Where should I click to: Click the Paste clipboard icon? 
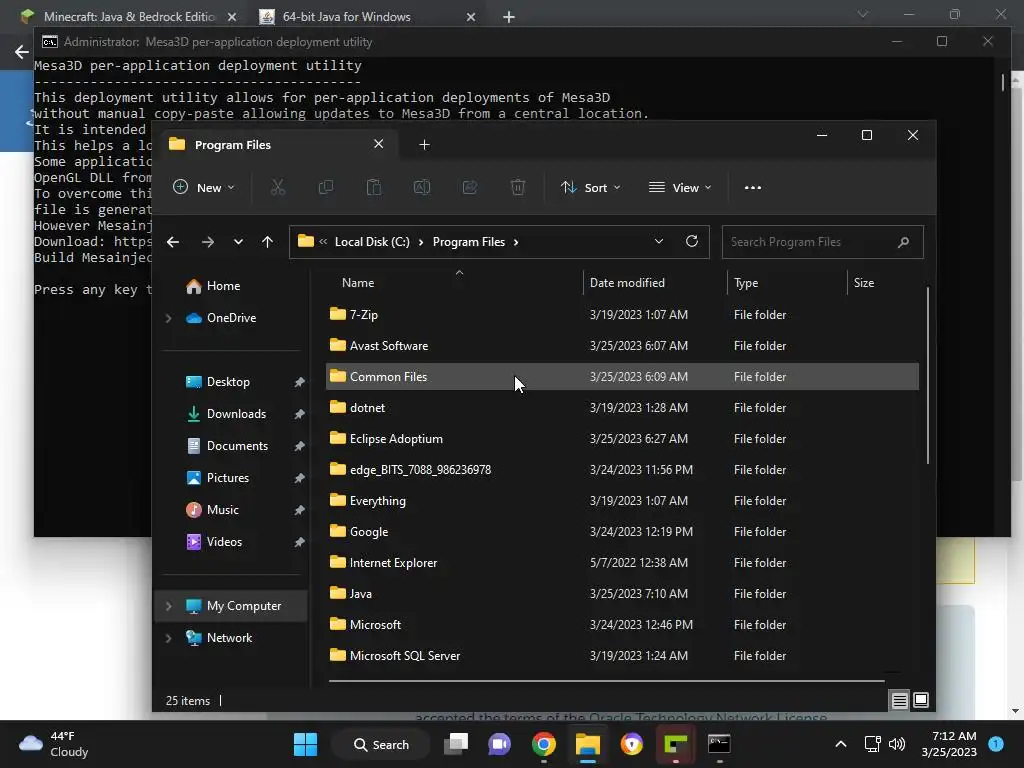[x=374, y=187]
